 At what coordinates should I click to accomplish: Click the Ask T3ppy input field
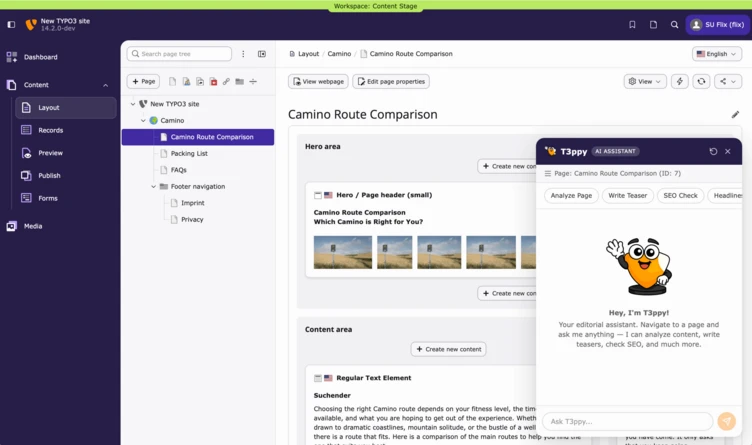coord(627,422)
